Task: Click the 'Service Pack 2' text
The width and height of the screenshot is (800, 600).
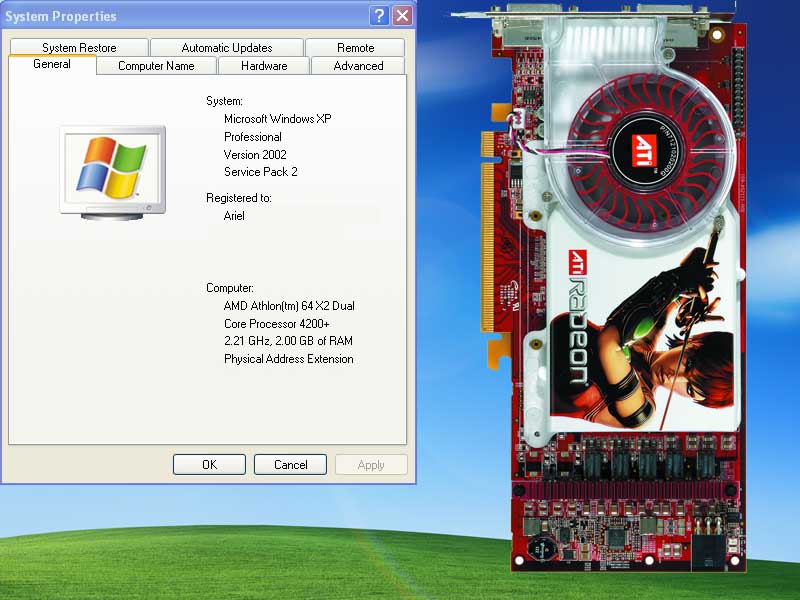Action: tap(261, 172)
